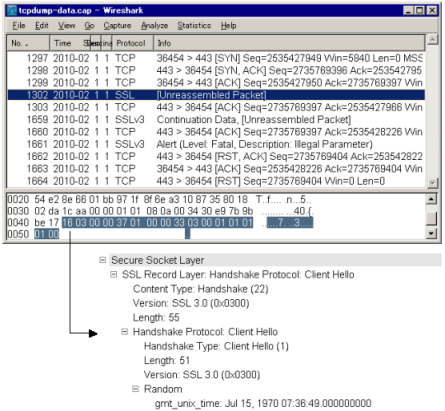Select packet 1664 RST row

[x=216, y=181]
